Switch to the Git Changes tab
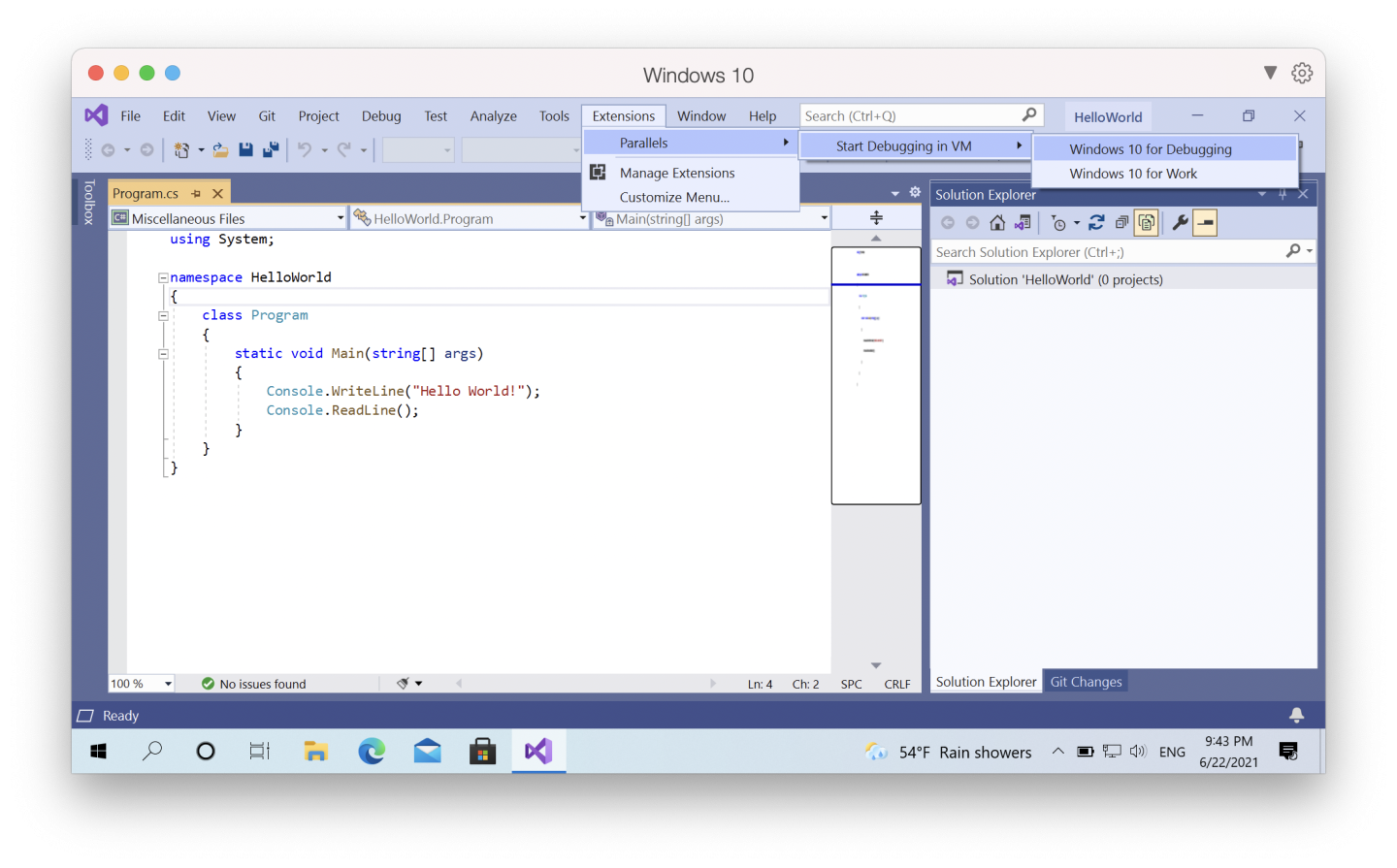 (x=1086, y=682)
